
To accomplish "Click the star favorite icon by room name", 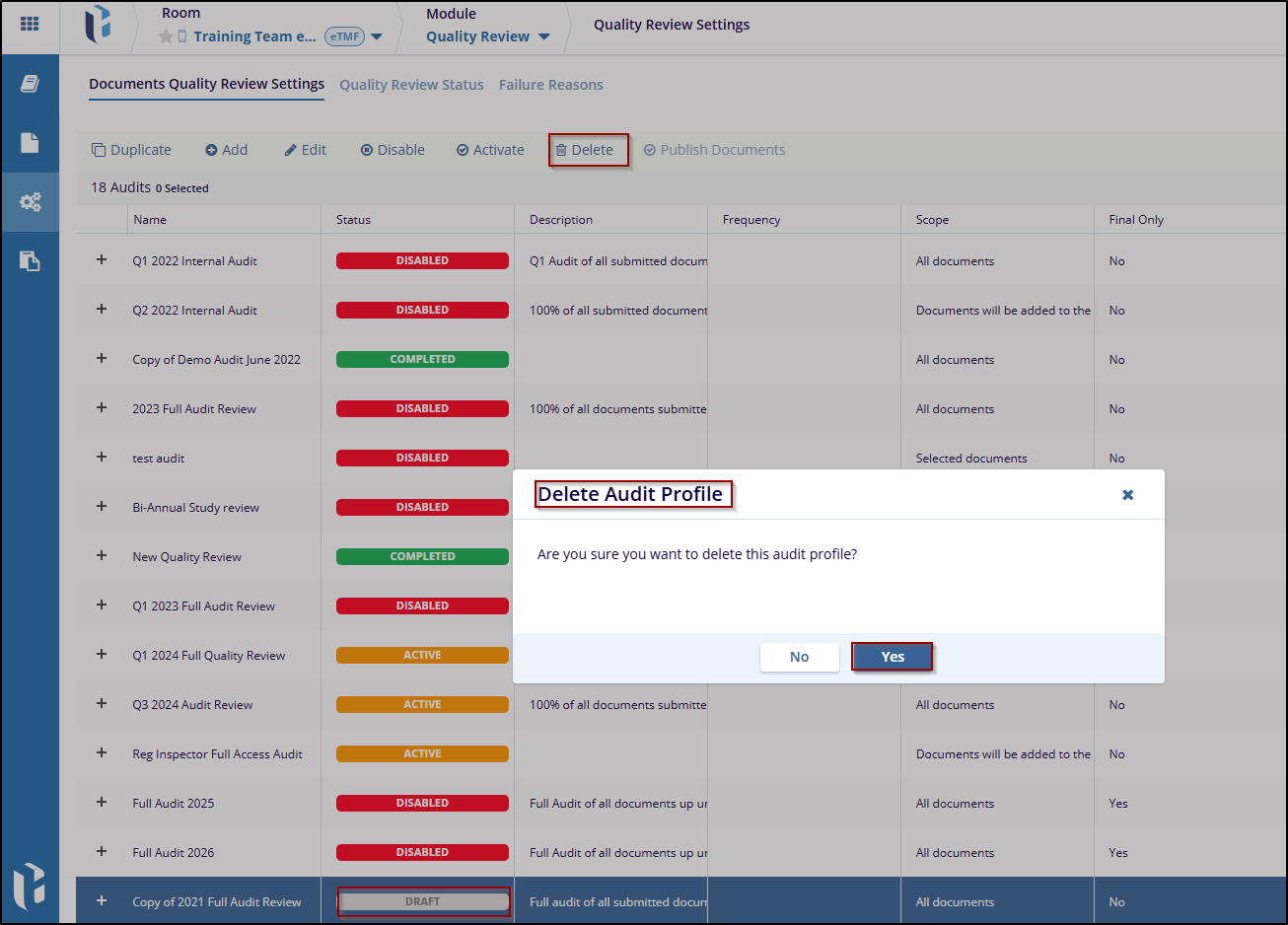I will click(166, 36).
